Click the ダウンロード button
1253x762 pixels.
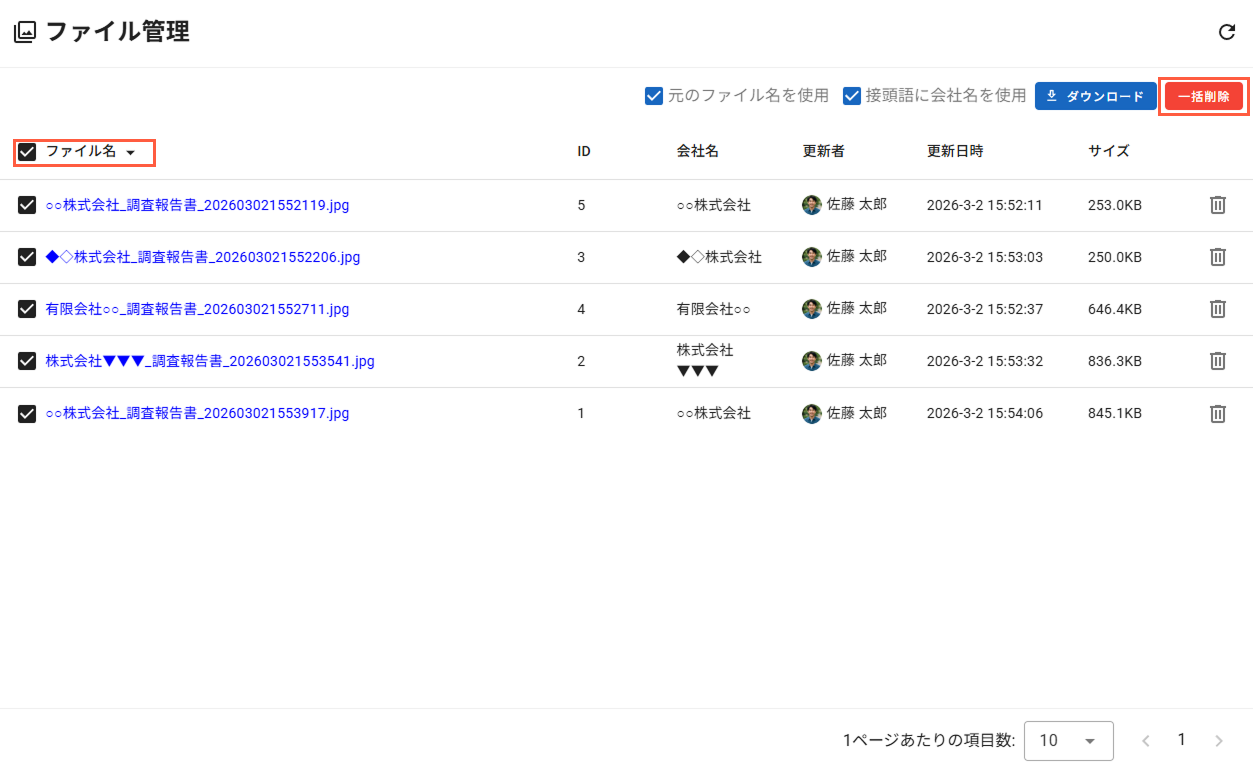point(1095,96)
